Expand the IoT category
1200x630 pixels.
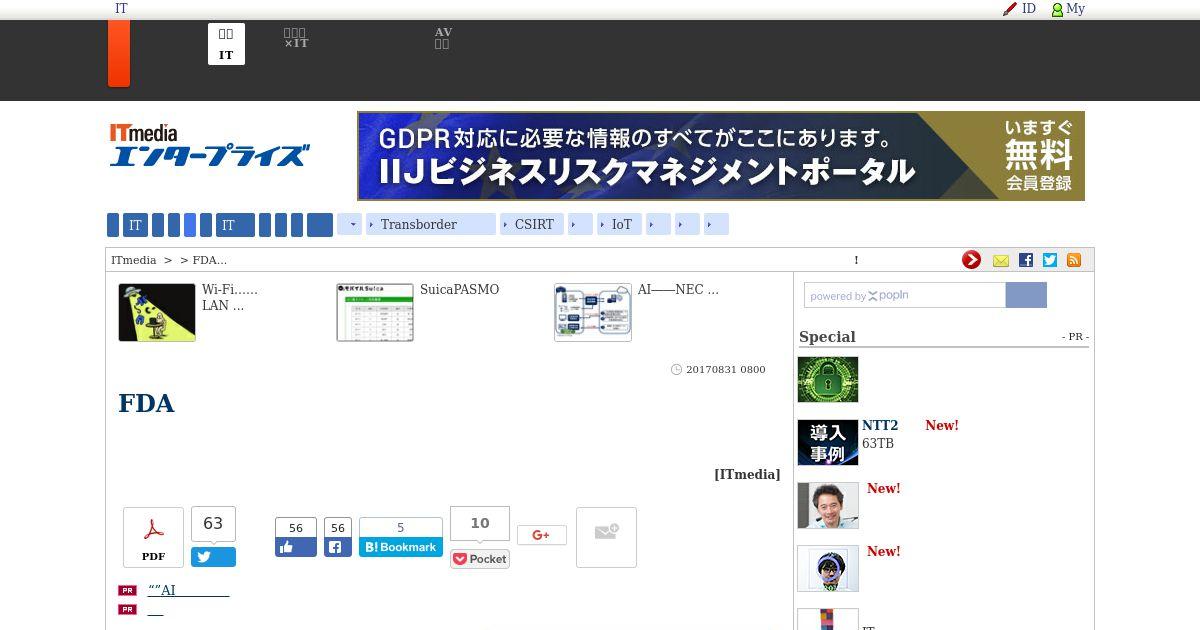pyautogui.click(x=619, y=225)
